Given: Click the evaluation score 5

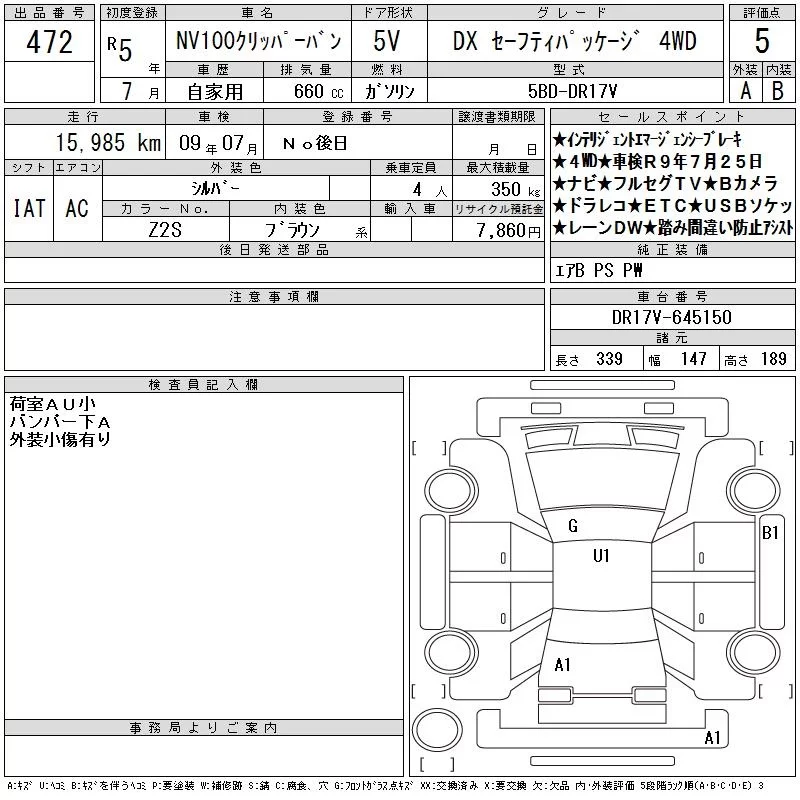Looking at the screenshot, I should tap(762, 41).
